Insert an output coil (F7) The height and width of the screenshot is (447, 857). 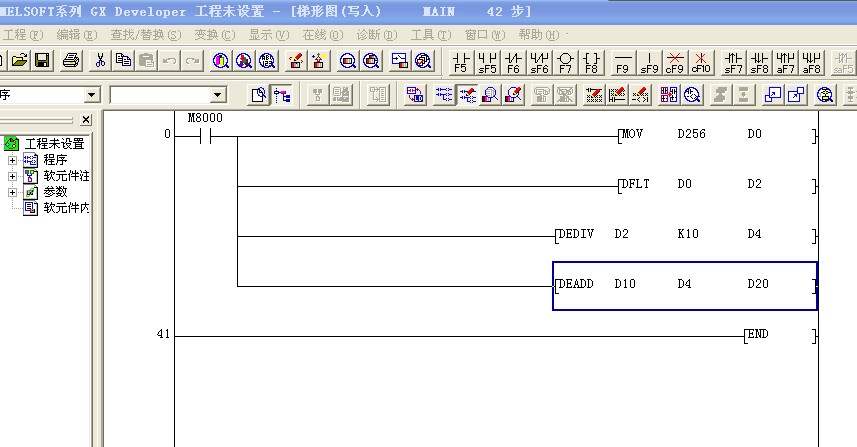click(x=566, y=62)
